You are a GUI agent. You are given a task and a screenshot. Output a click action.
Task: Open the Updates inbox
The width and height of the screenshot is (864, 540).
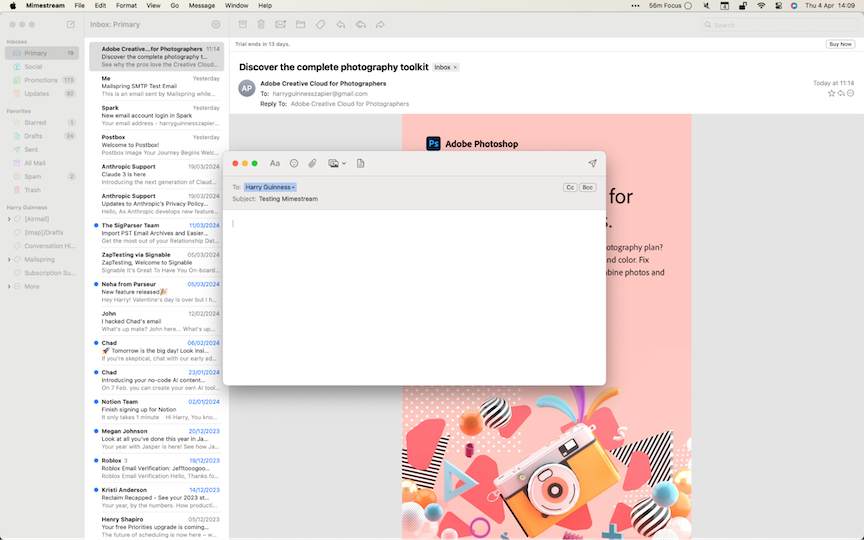click(x=42, y=94)
